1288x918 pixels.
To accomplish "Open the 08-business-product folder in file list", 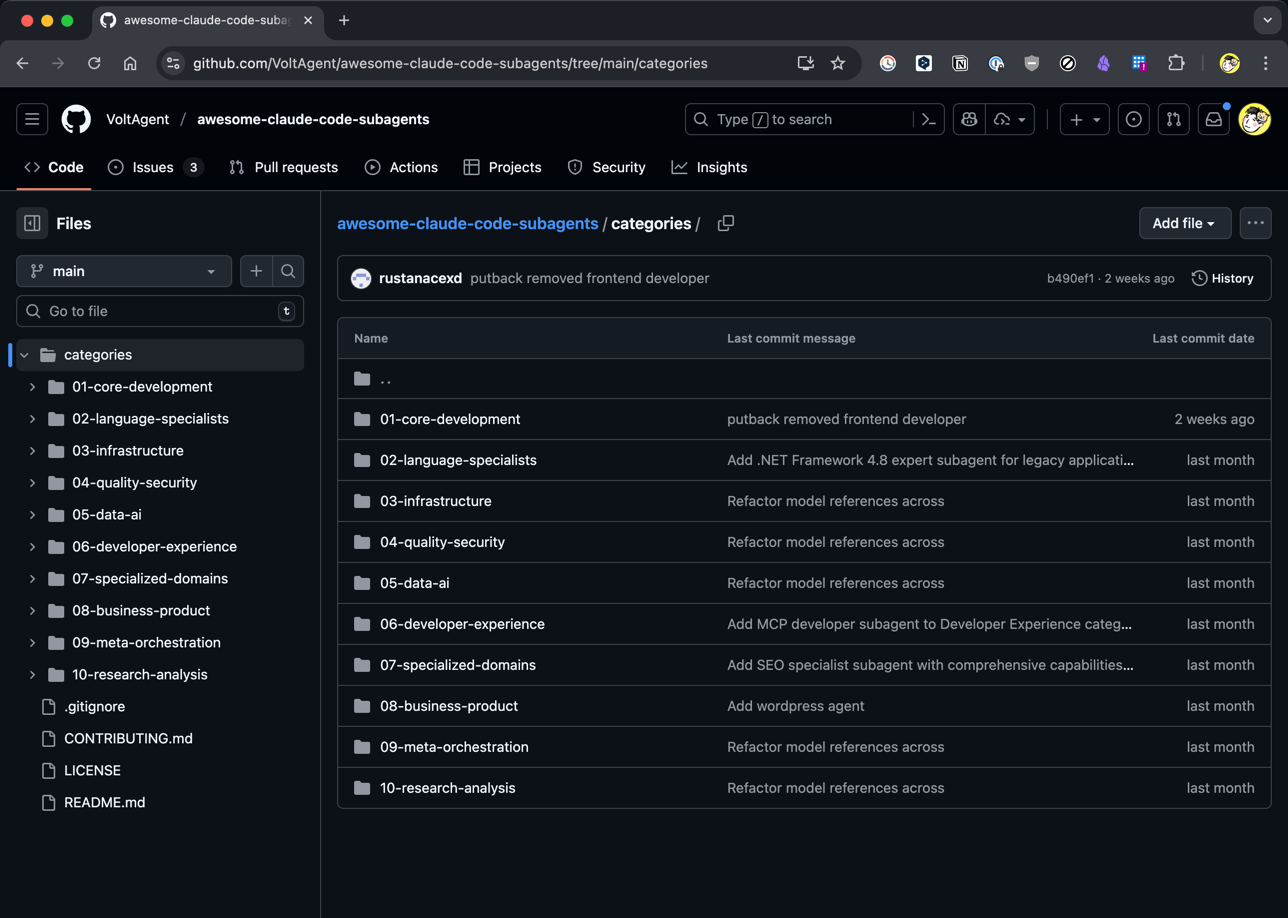I will [x=449, y=706].
